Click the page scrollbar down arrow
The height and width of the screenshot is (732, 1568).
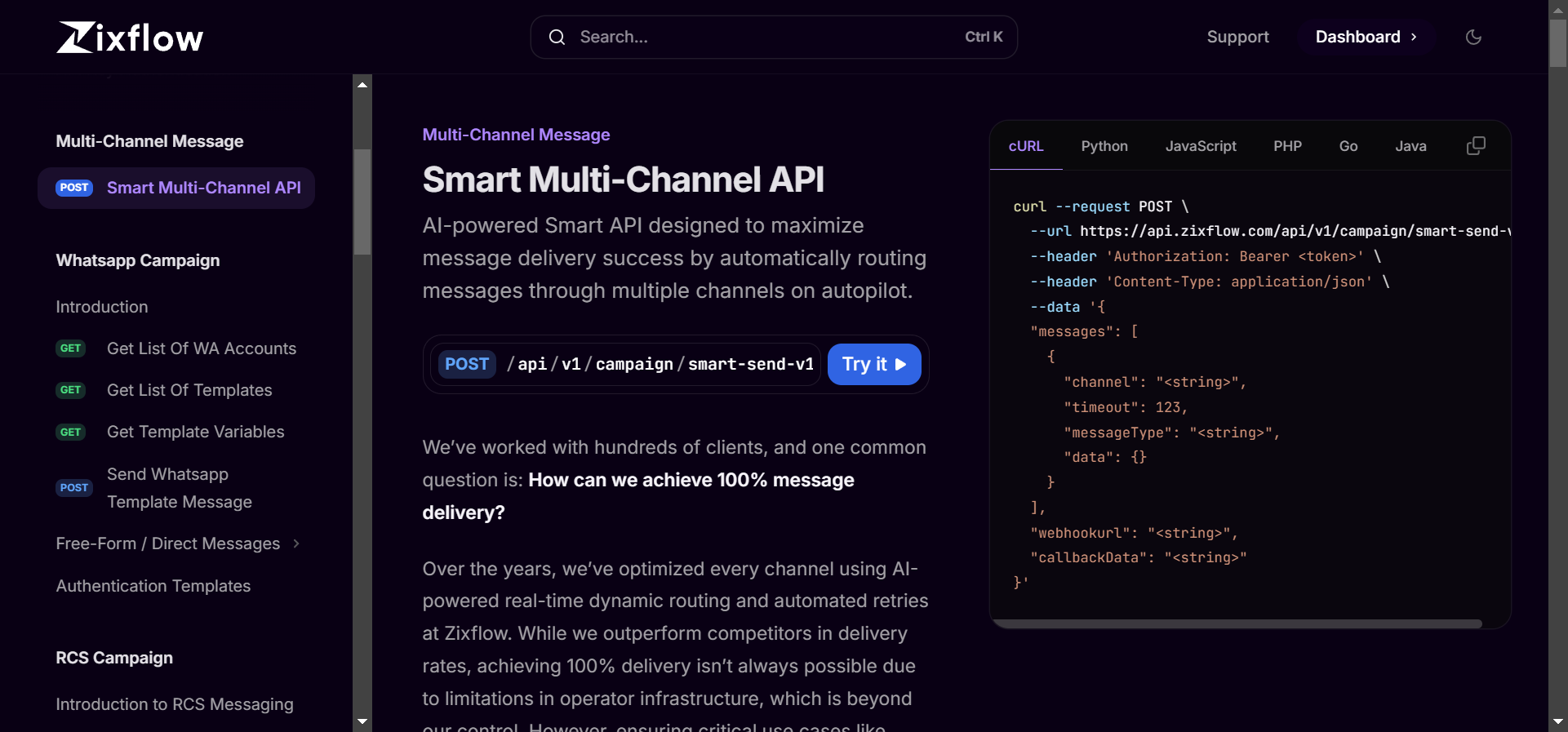click(x=1558, y=722)
